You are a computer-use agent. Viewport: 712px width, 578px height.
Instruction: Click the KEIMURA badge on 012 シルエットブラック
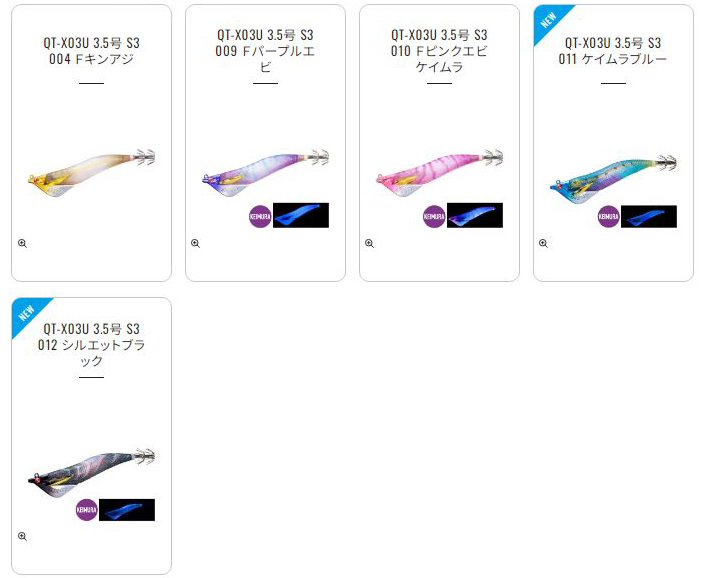(x=86, y=510)
